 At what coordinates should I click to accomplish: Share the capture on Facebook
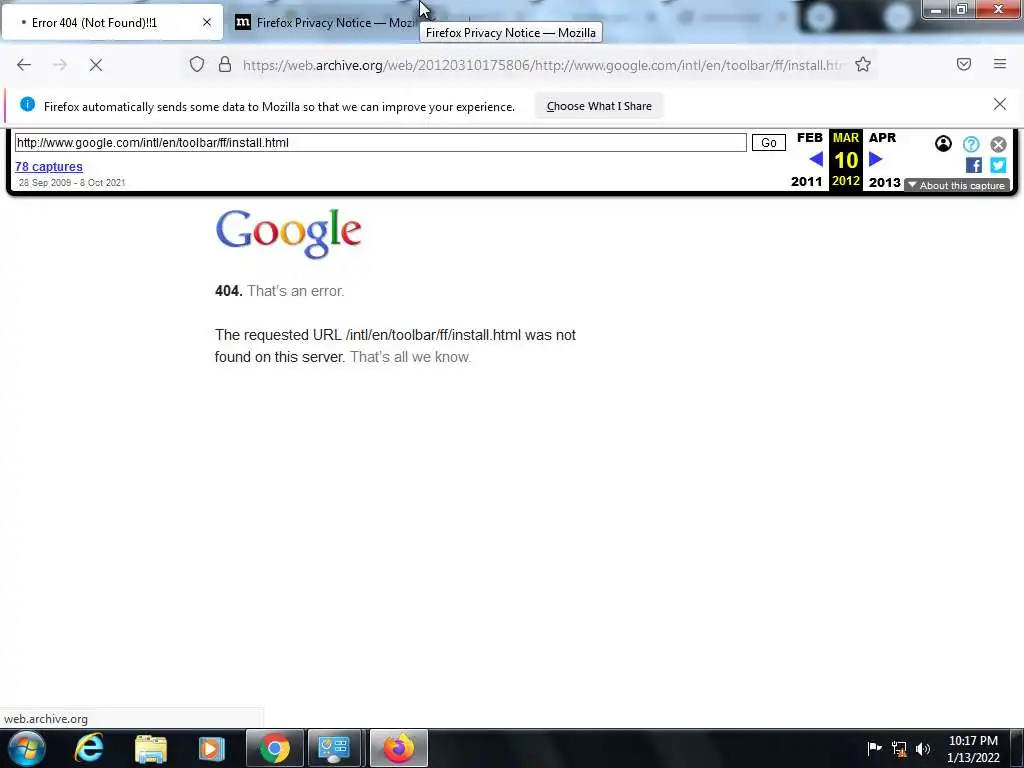tap(973, 165)
